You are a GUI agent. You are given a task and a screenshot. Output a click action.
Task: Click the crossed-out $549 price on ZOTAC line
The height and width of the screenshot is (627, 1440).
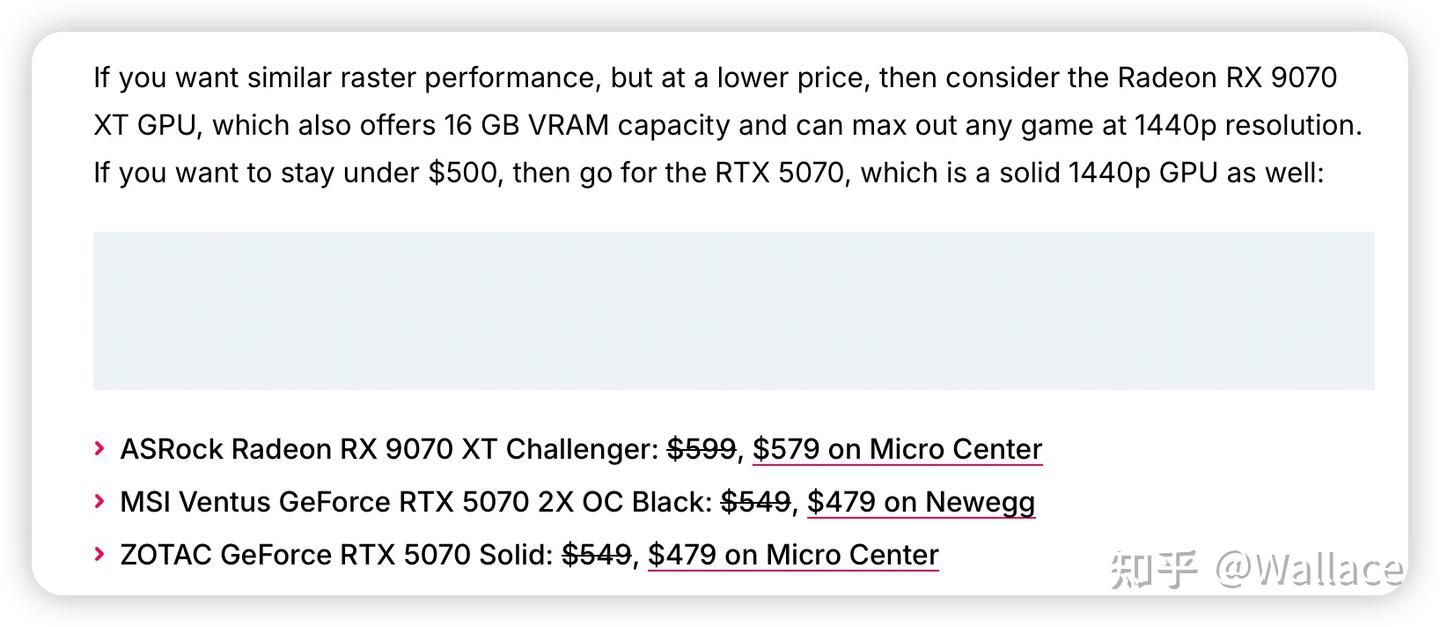[596, 555]
